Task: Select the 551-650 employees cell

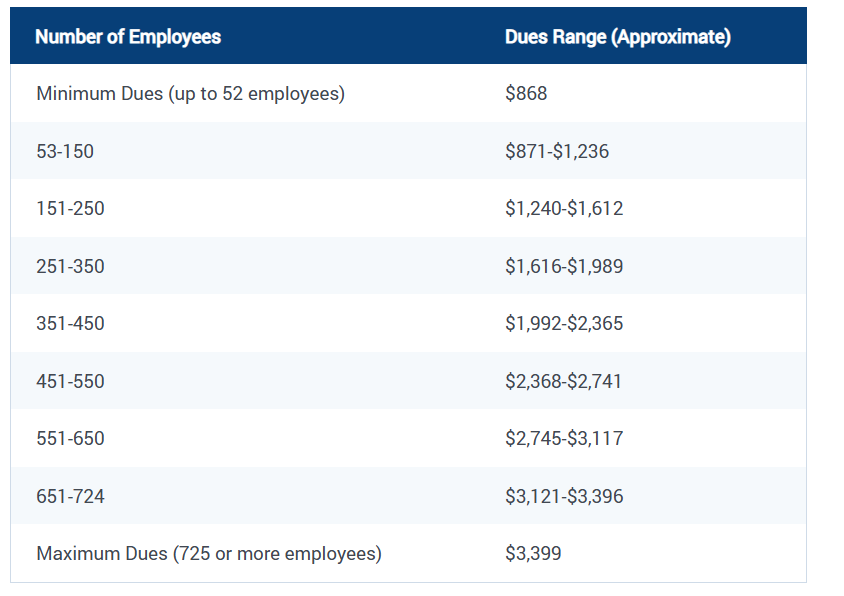Action: [x=70, y=439]
